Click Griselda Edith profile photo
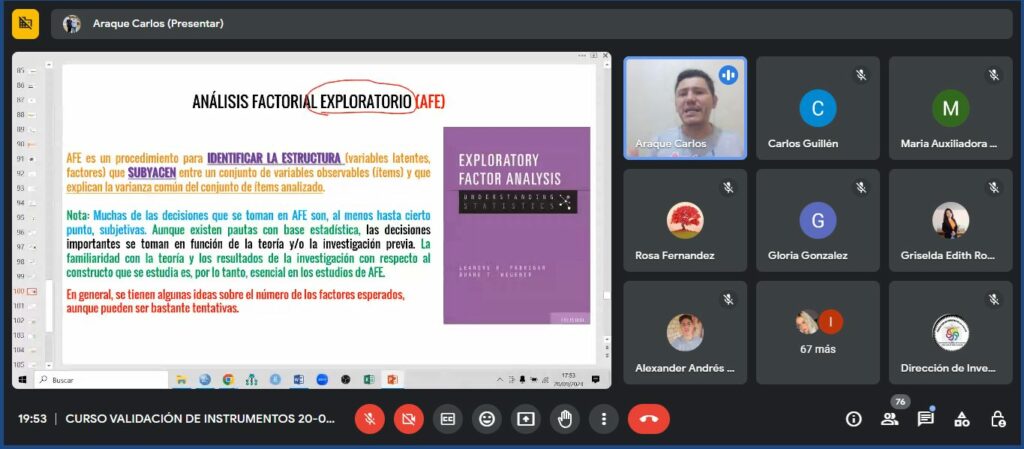1024x449 pixels. 950,220
